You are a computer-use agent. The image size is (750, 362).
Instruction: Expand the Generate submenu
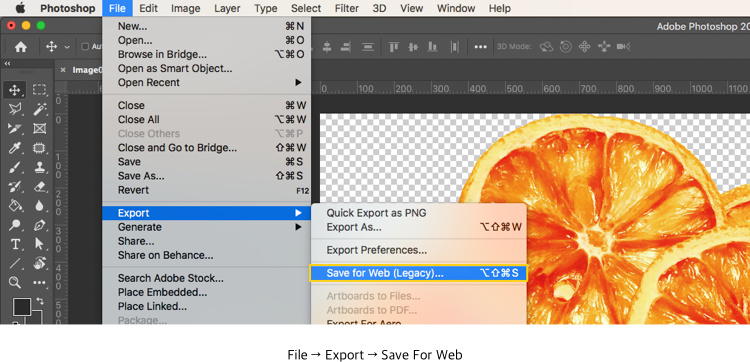click(207, 227)
